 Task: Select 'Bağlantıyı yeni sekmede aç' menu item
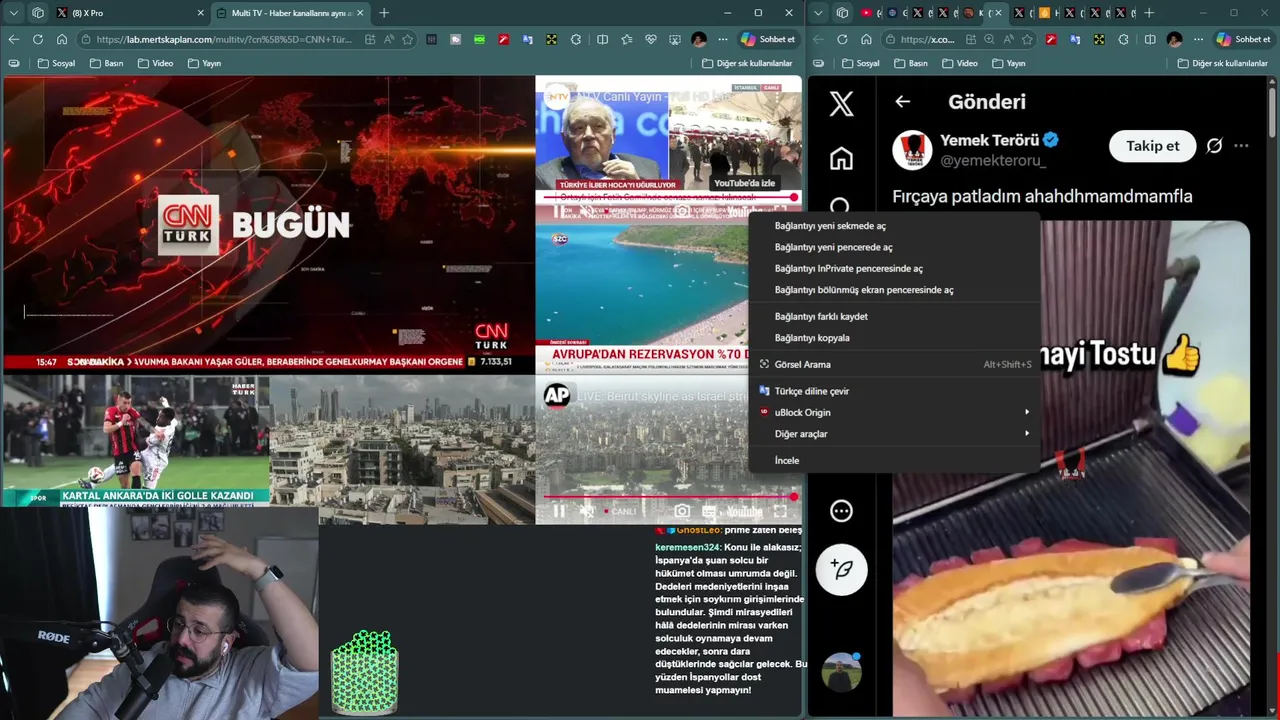coord(894,226)
